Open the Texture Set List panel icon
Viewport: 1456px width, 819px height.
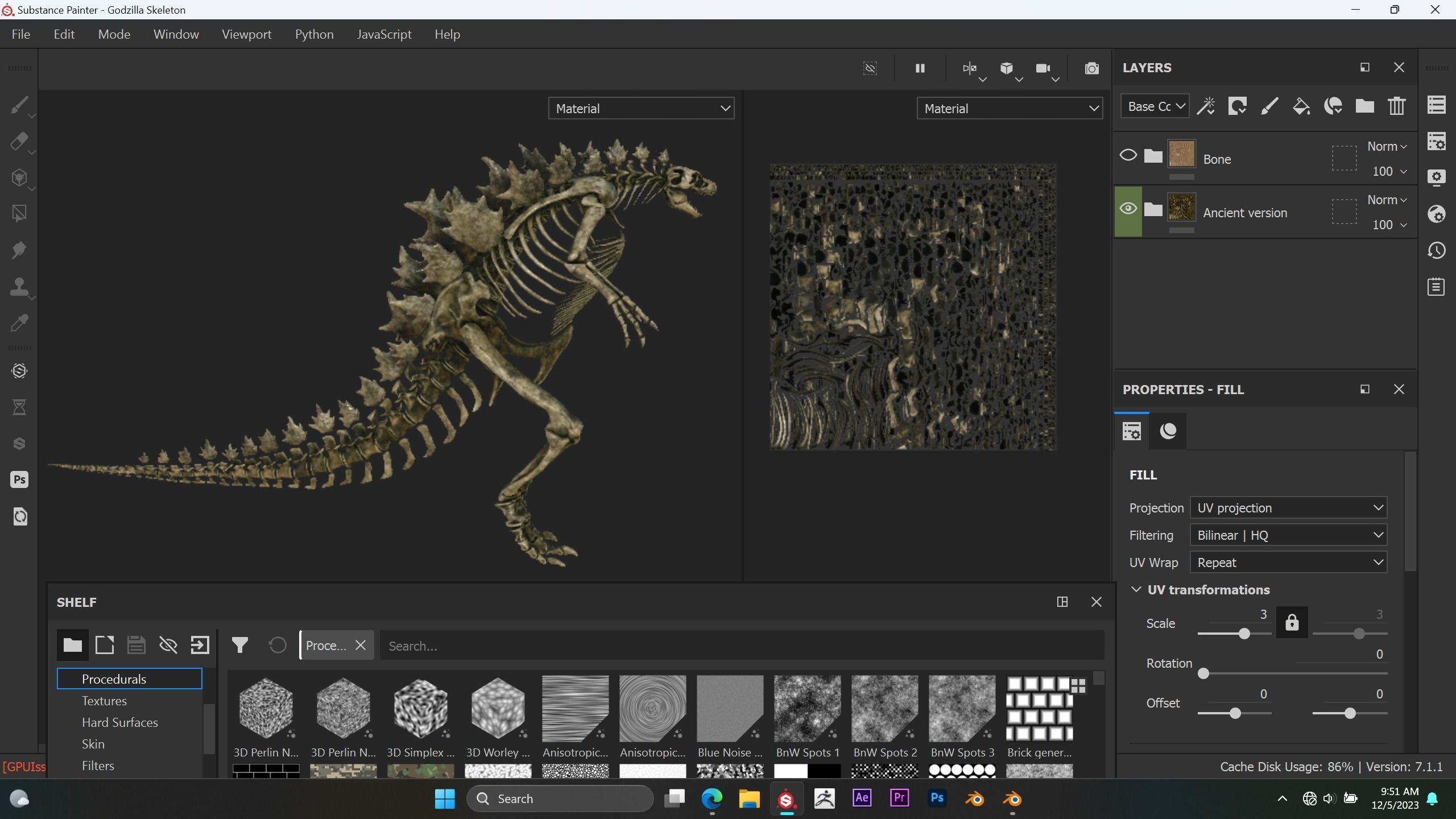coord(1437,105)
